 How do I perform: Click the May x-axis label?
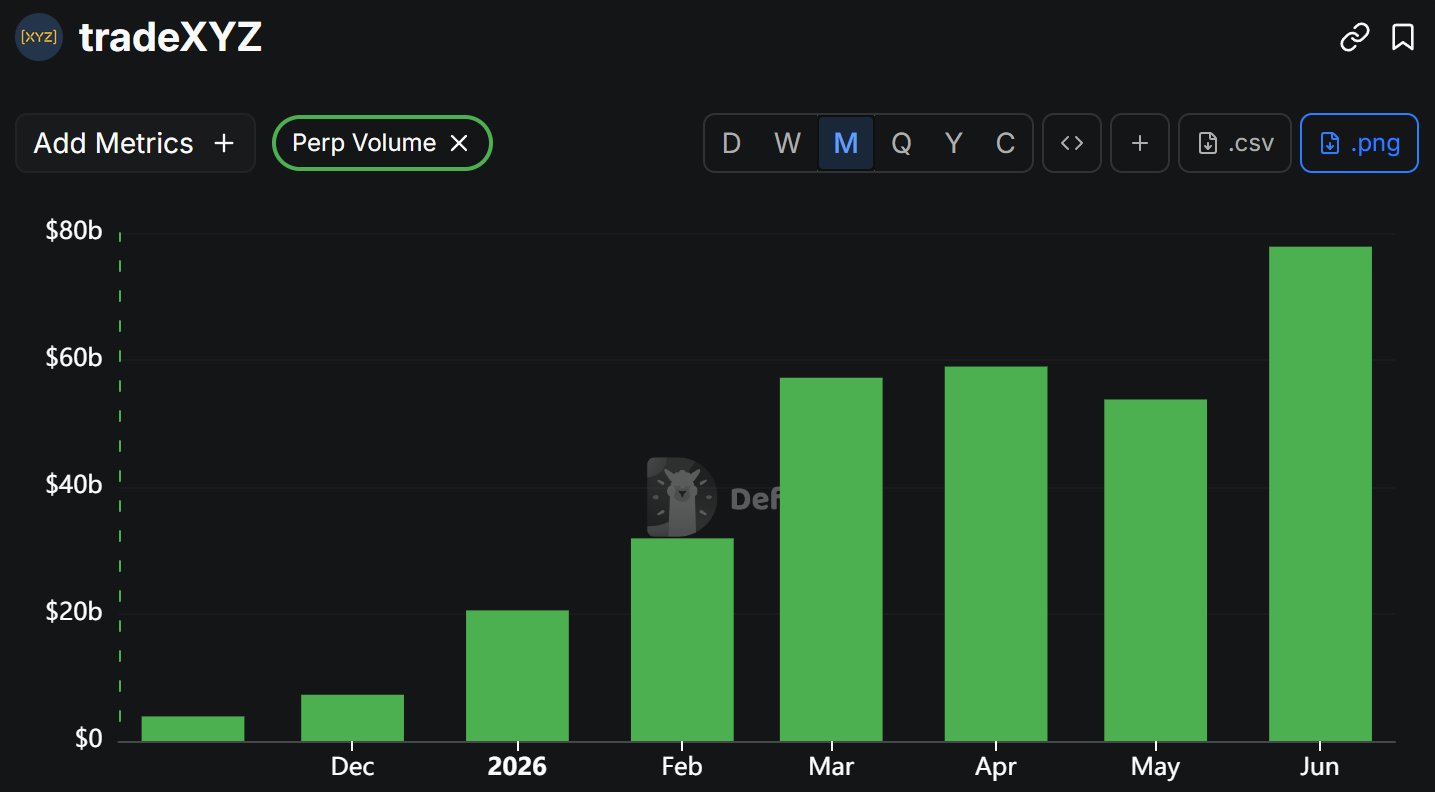pos(1155,767)
